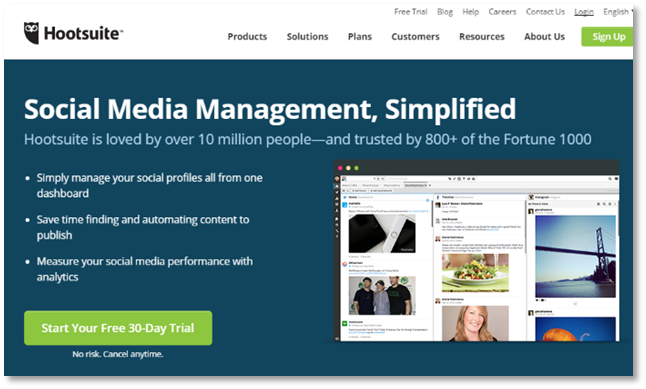Click Start Your Free 30-Day Trial button

[118, 328]
